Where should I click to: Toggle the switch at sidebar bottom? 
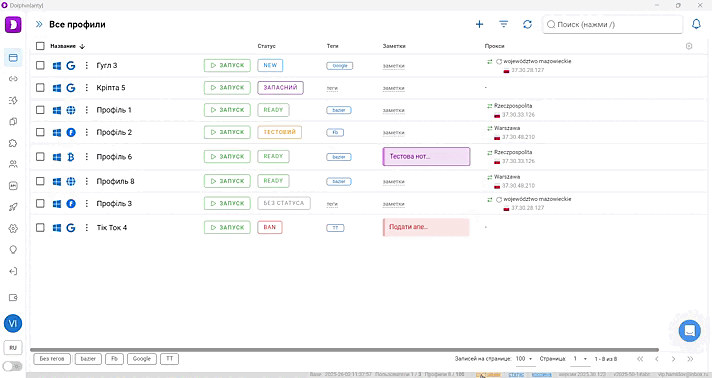tap(12, 366)
